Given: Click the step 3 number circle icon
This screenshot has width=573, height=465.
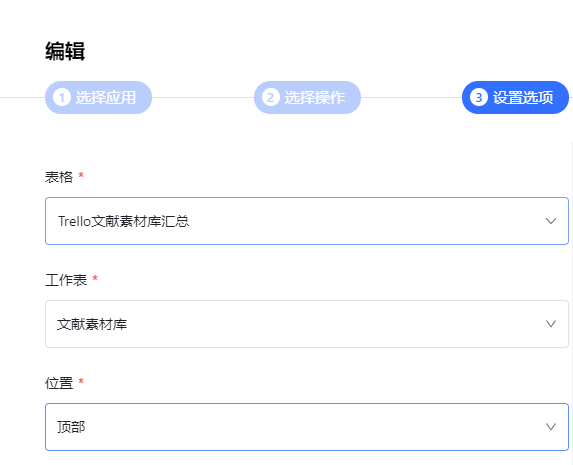Looking at the screenshot, I should click(479, 98).
